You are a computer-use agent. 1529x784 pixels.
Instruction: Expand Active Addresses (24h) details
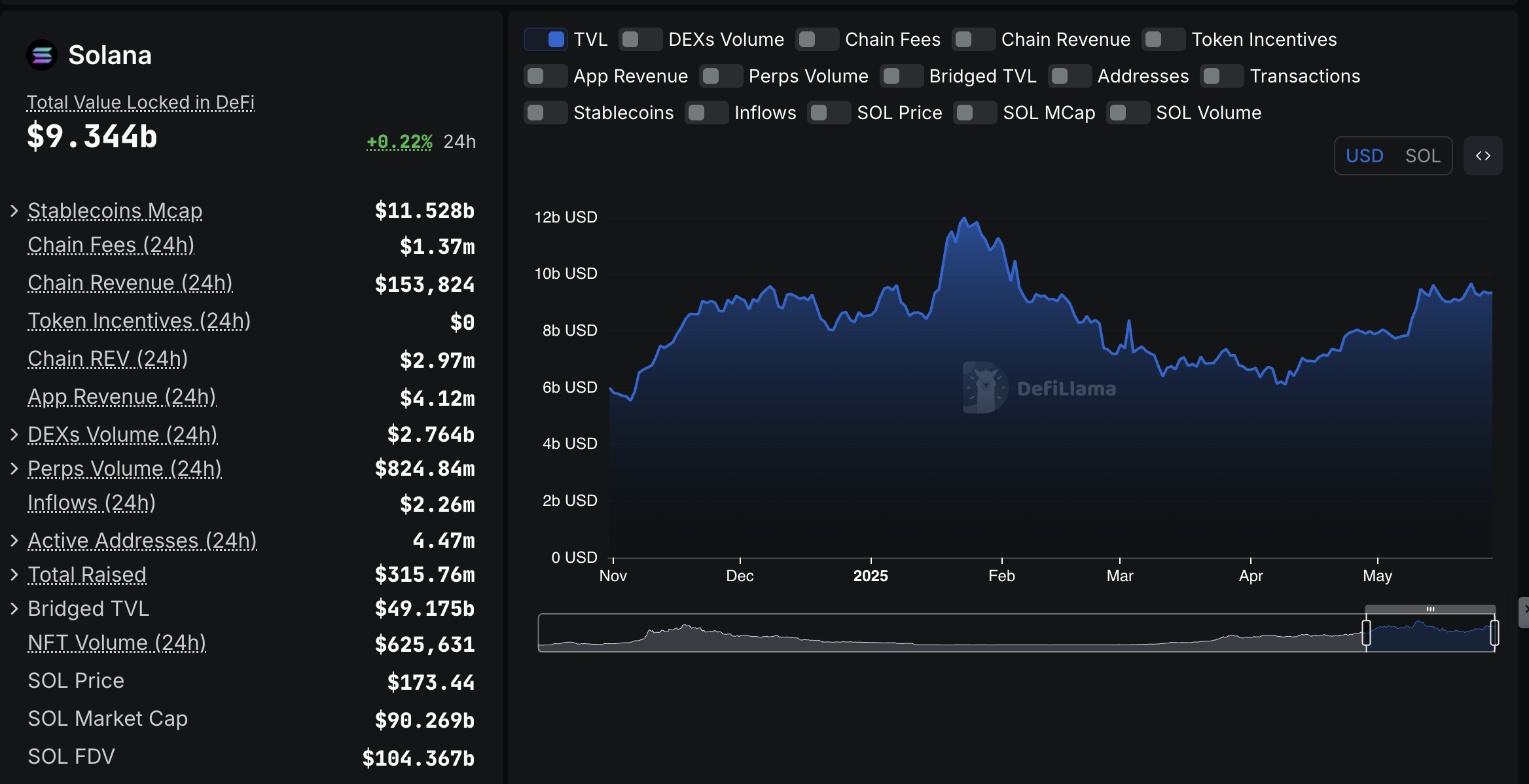14,541
